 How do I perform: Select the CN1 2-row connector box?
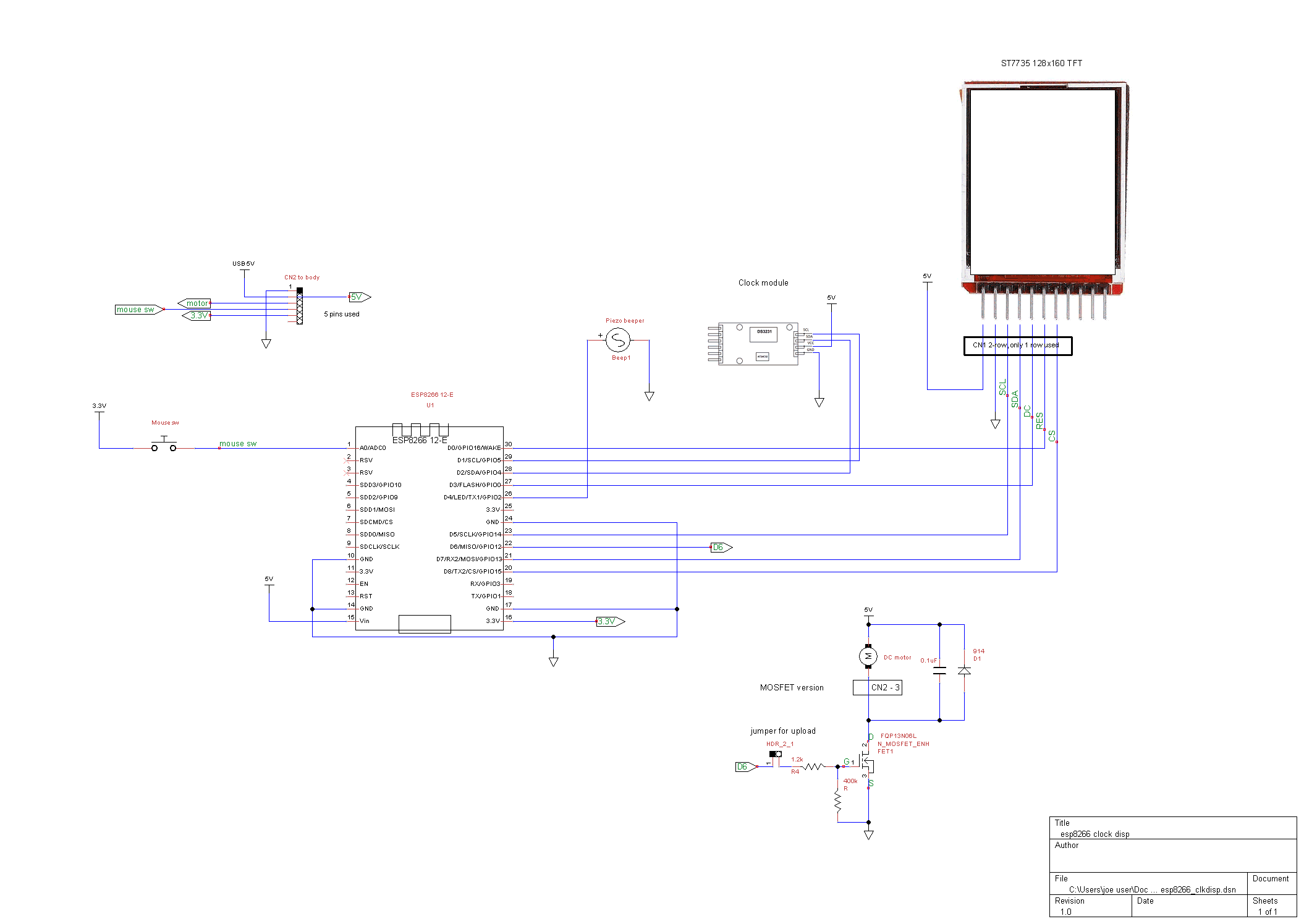[x=1017, y=345]
